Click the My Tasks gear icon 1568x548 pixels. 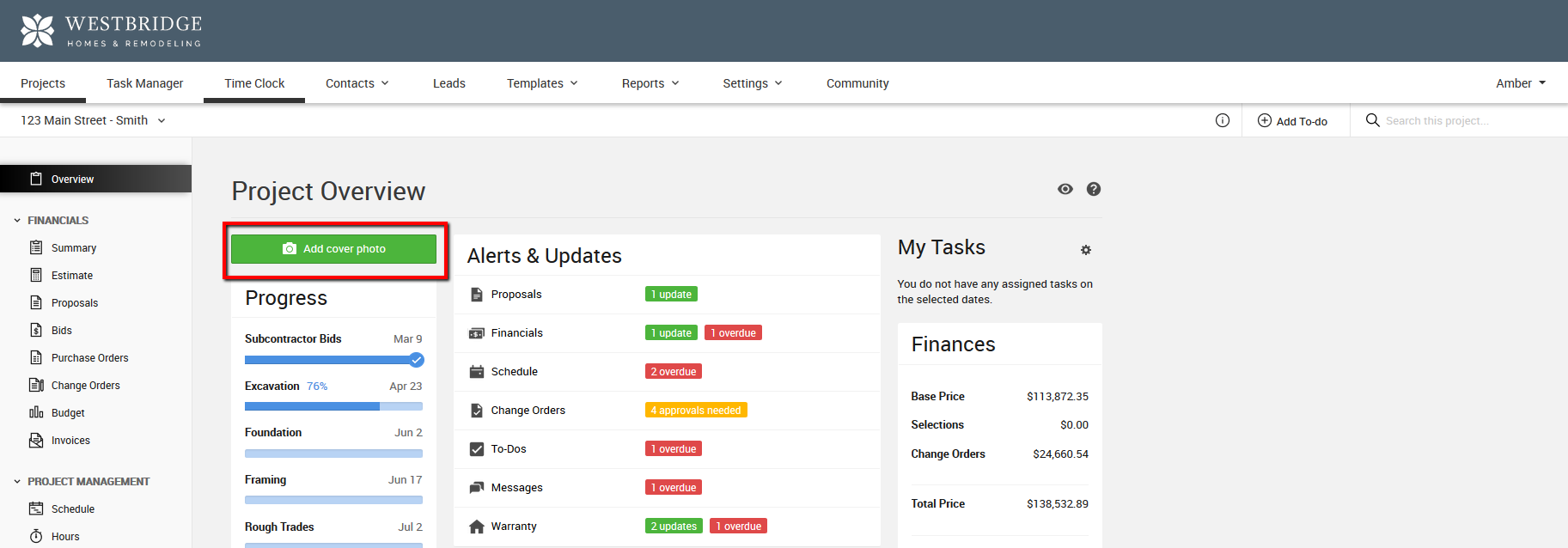tap(1085, 250)
